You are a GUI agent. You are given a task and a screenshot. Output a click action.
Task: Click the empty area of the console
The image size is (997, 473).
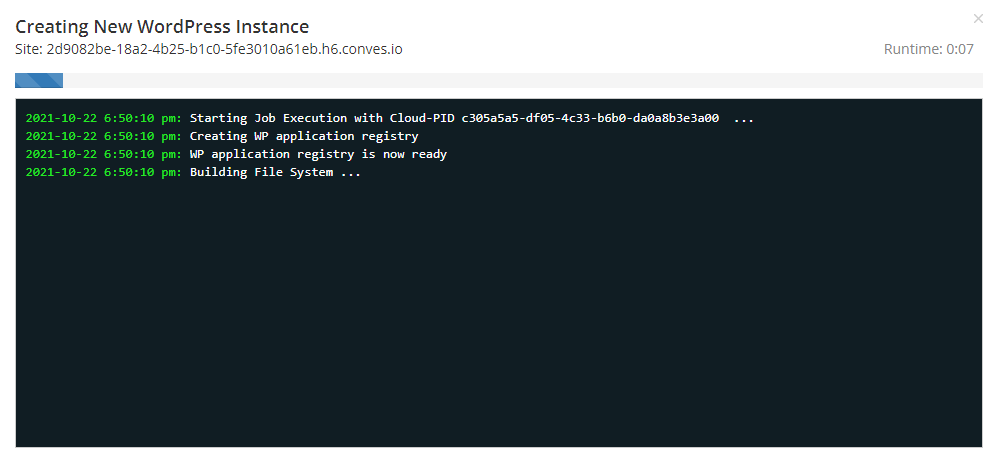point(500,320)
